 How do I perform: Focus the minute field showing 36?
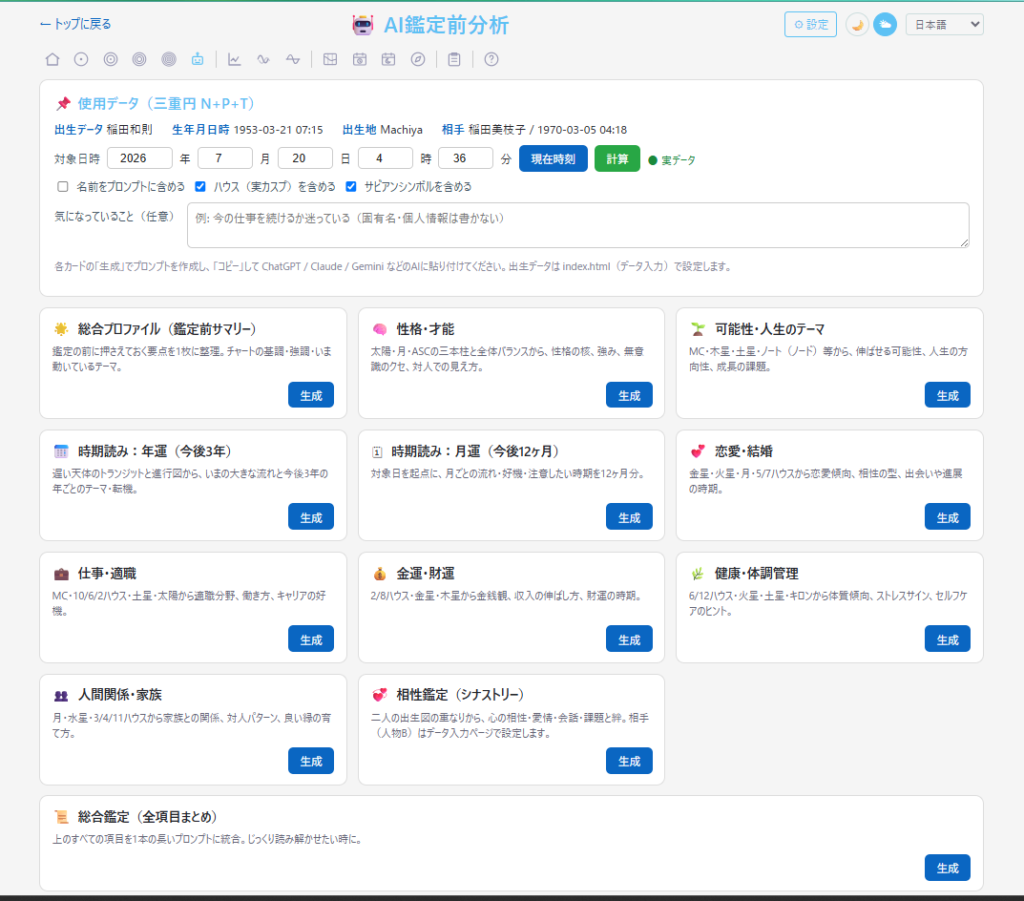click(466, 158)
